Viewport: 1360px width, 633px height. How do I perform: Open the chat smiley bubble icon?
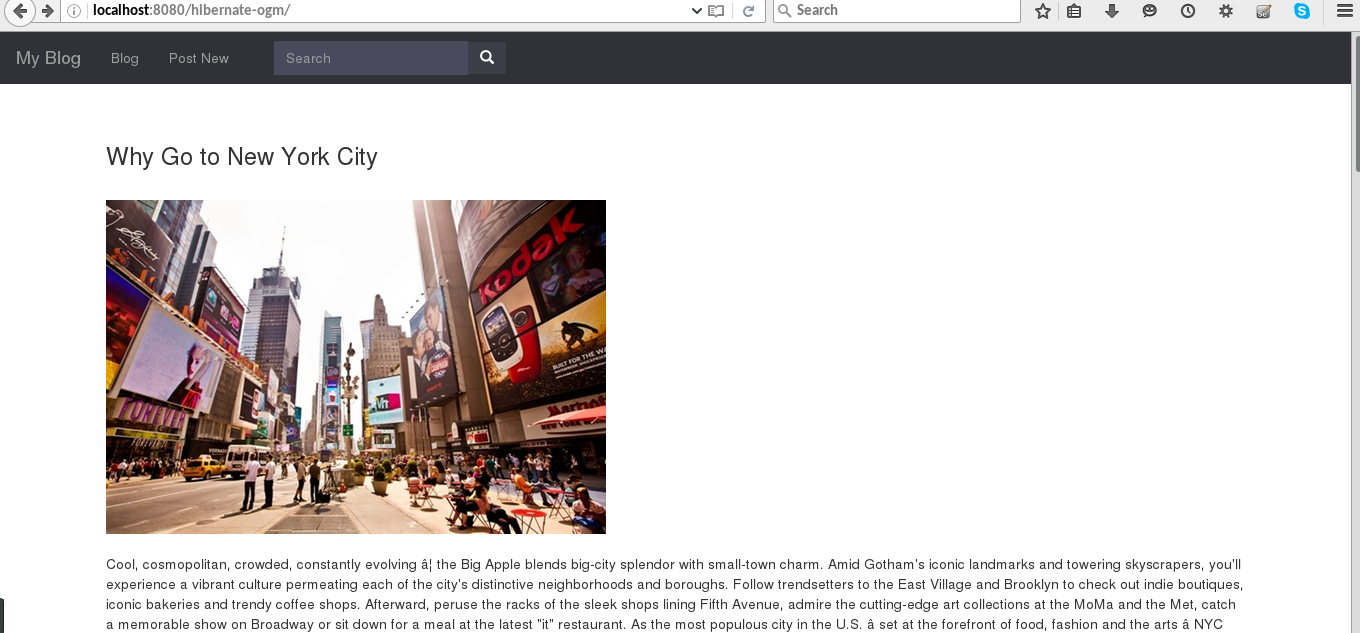pyautogui.click(x=1149, y=11)
